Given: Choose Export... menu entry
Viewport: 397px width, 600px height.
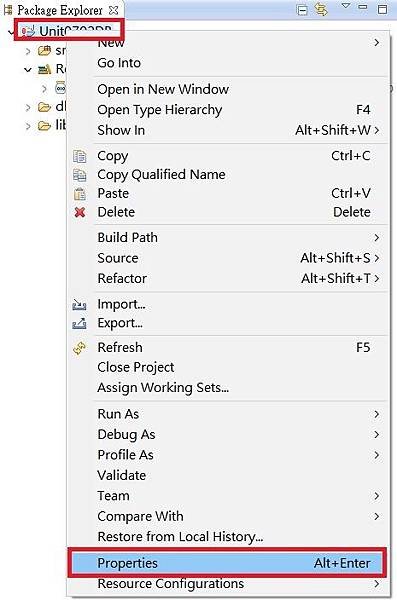Looking at the screenshot, I should (228, 323).
